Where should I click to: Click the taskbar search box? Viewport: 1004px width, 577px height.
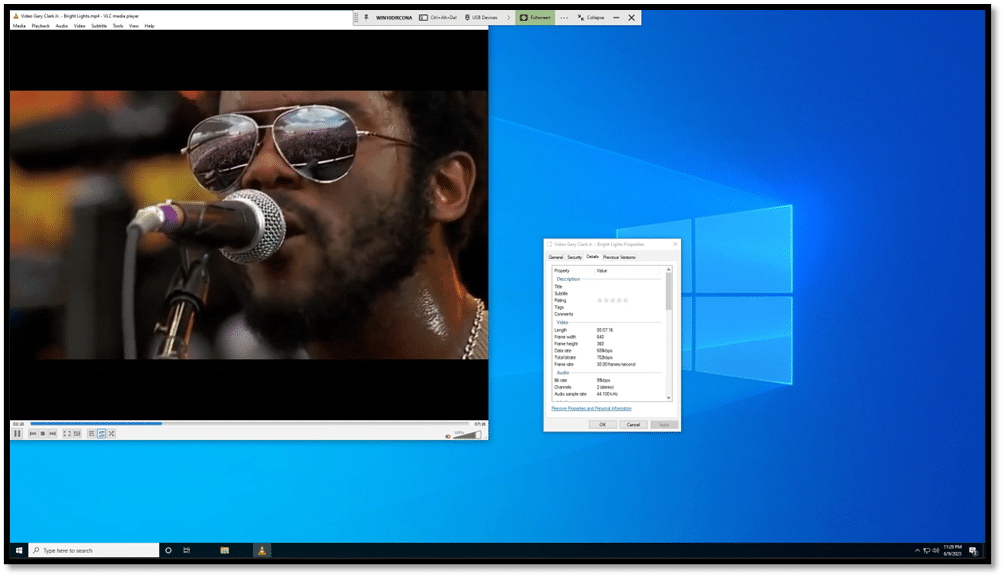(93, 551)
